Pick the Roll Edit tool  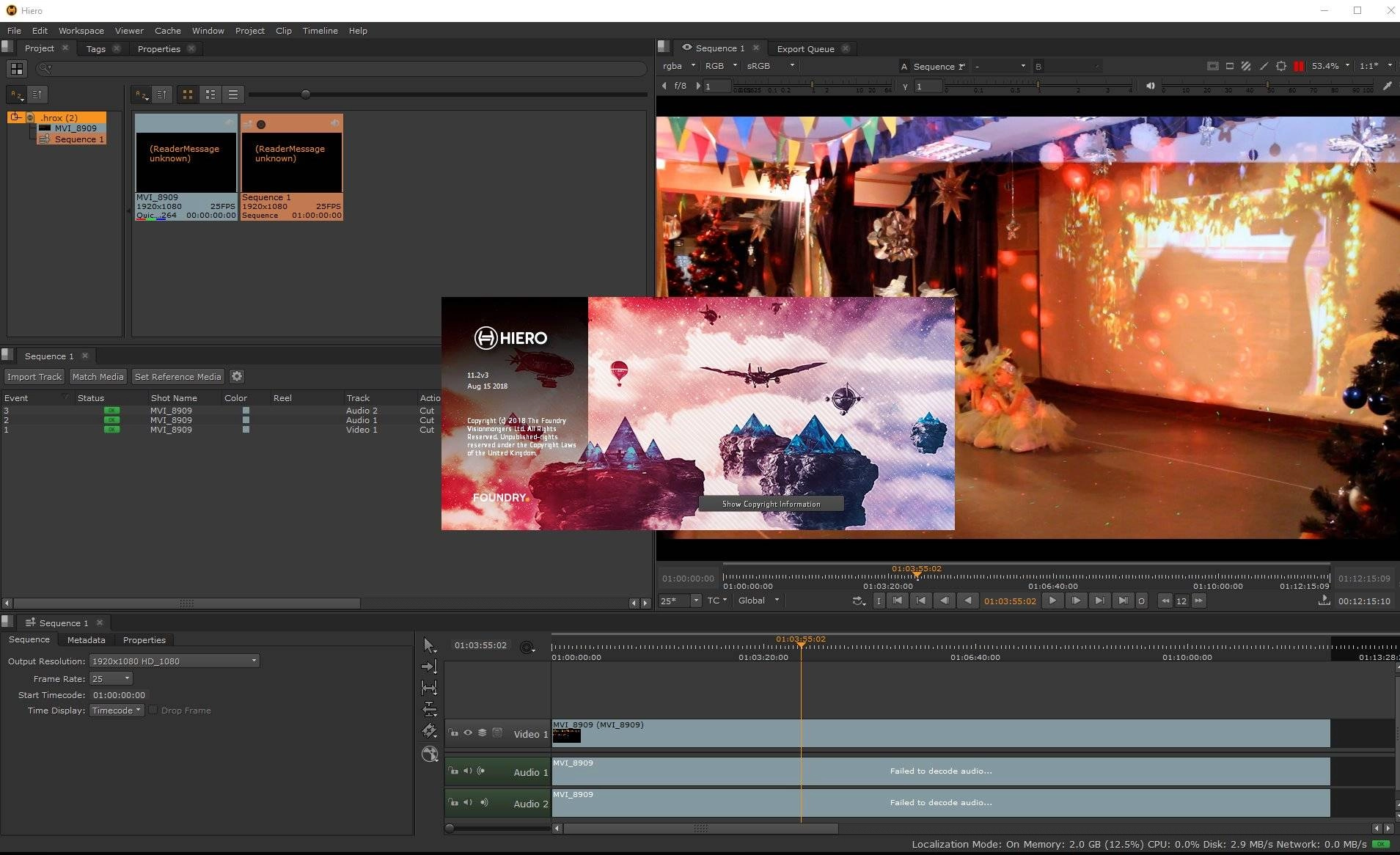click(x=430, y=709)
